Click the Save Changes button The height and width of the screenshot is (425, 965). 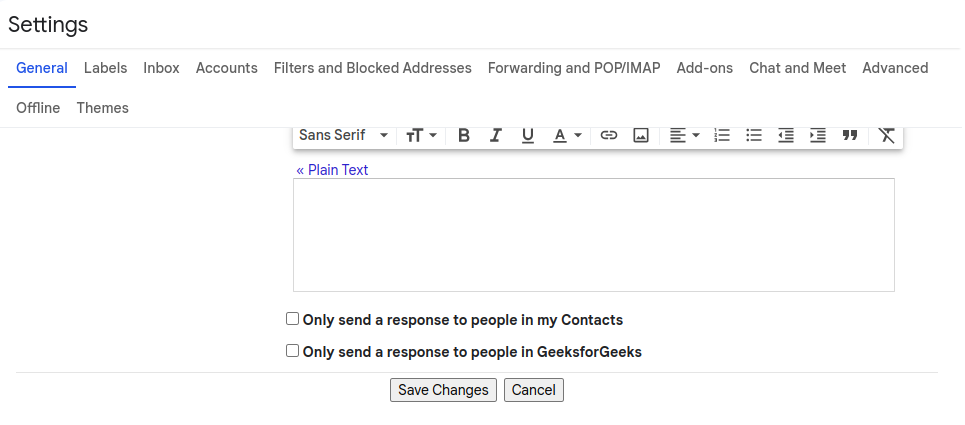click(443, 390)
